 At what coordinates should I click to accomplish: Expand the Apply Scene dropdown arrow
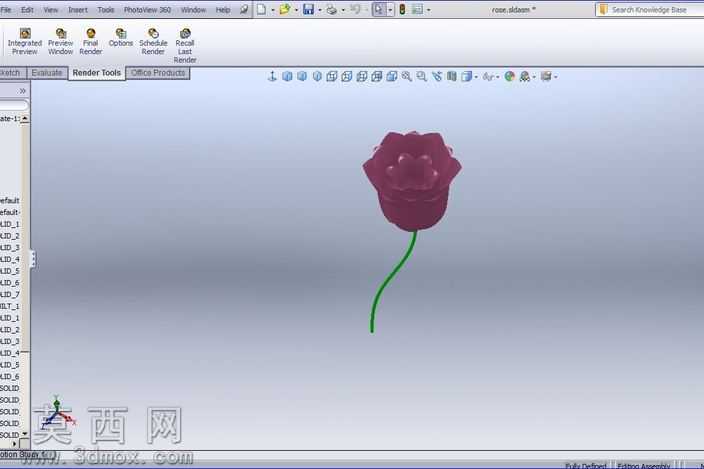(x=534, y=77)
